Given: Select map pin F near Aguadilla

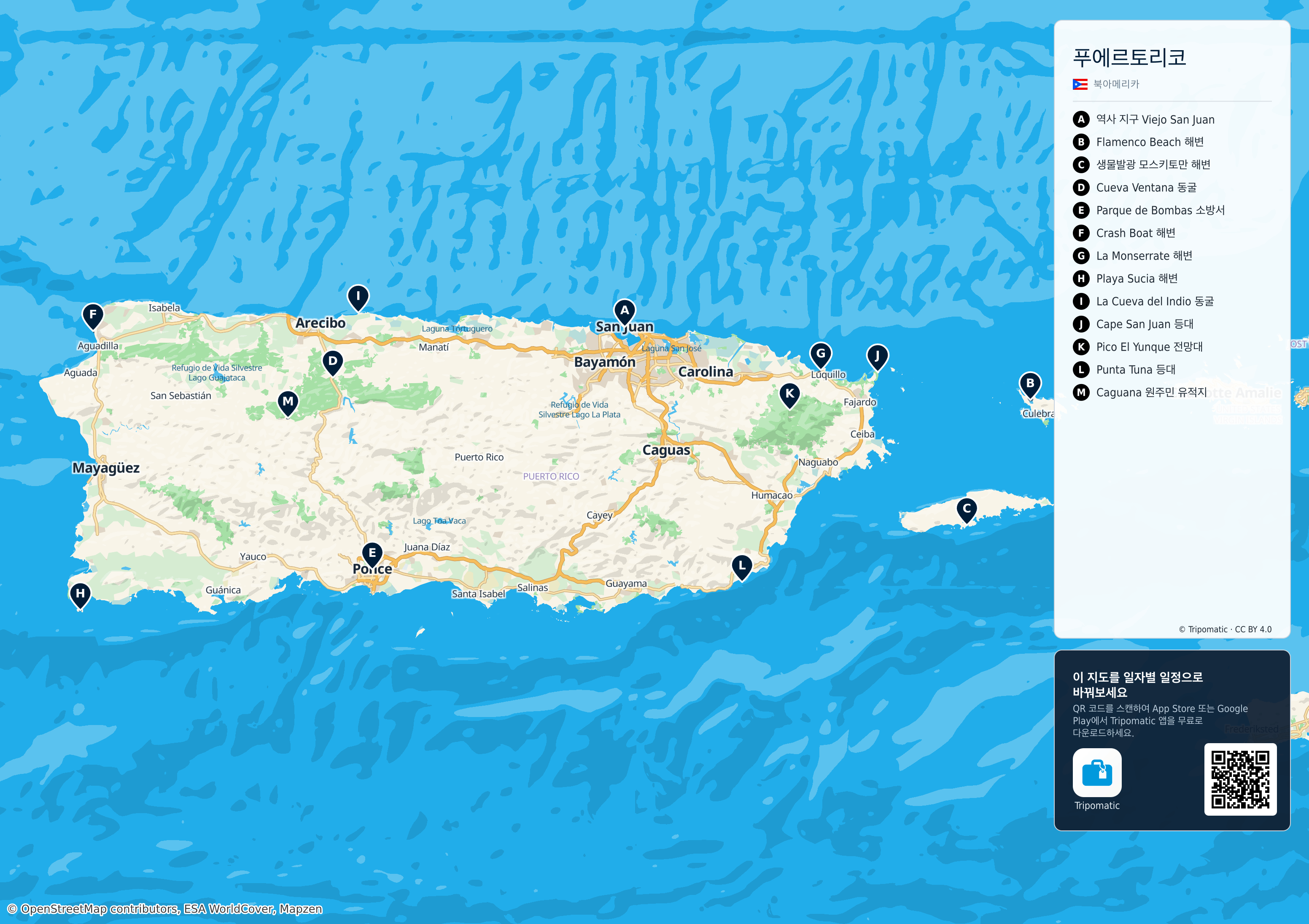Looking at the screenshot, I should pos(93,316).
